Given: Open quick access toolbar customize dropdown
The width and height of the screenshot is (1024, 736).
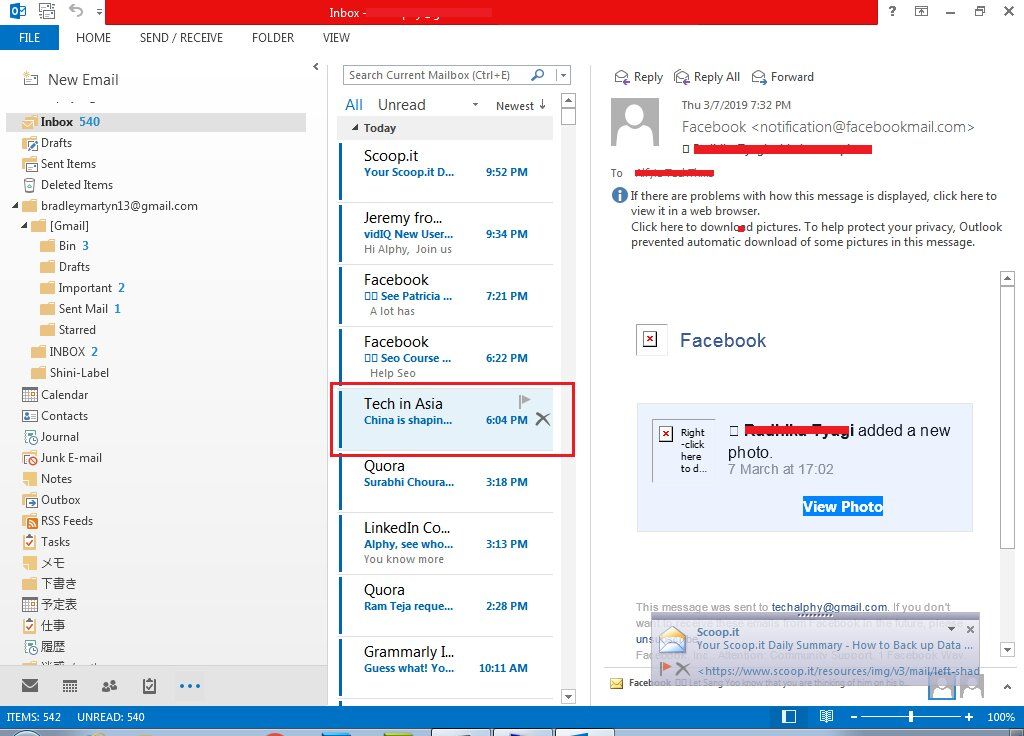Looking at the screenshot, I should [99, 11].
